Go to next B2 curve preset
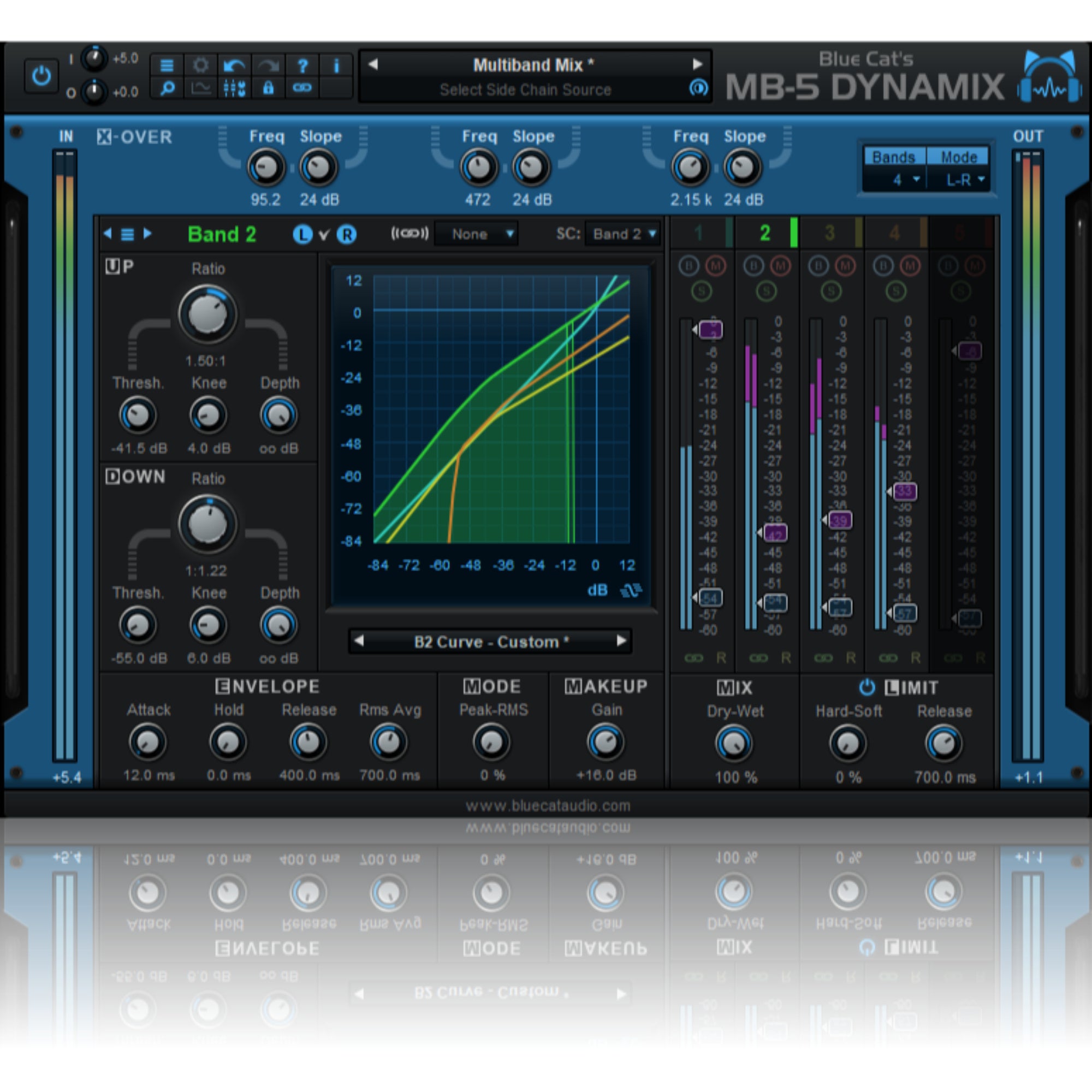1092x1092 pixels. [621, 641]
